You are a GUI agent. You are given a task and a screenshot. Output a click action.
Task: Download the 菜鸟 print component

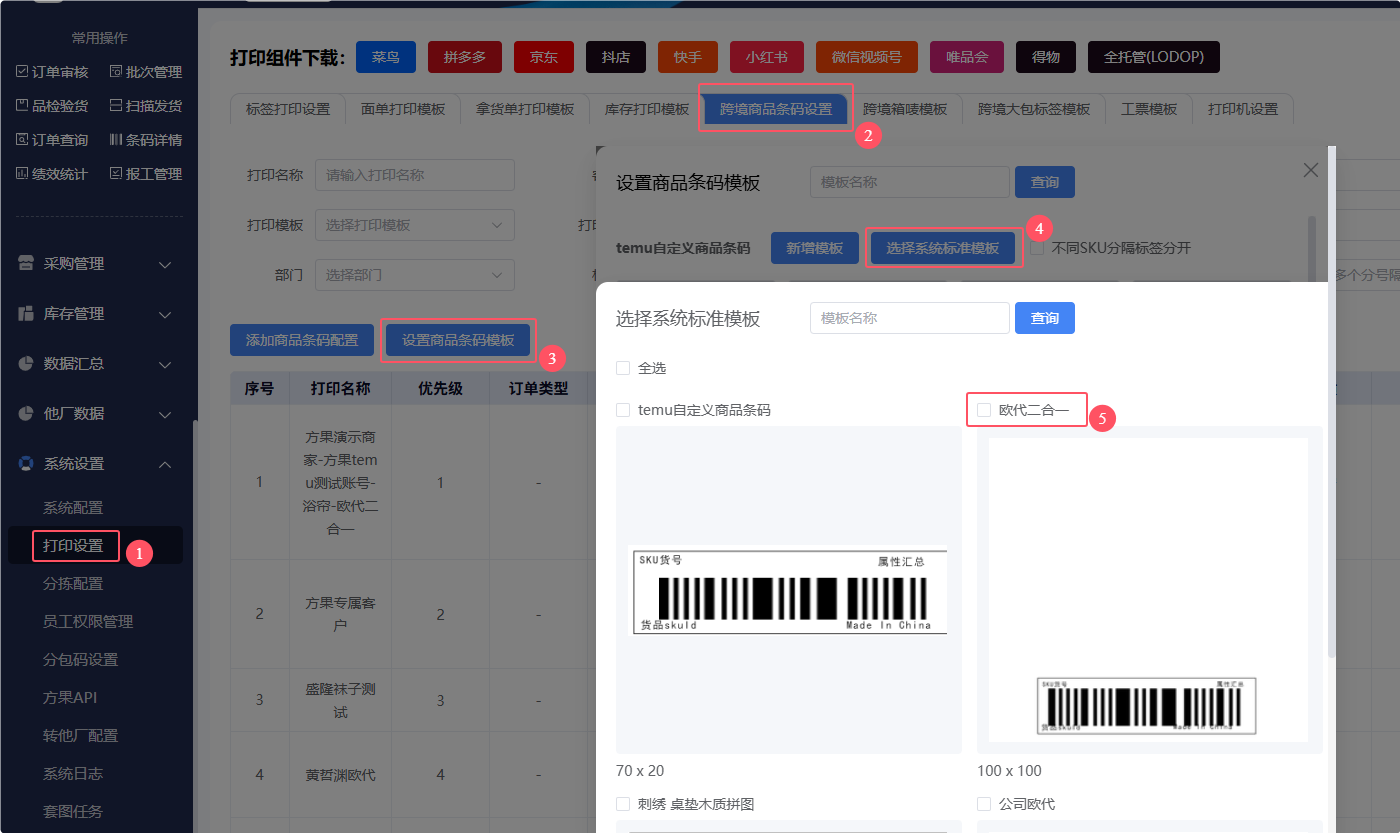pyautogui.click(x=385, y=57)
